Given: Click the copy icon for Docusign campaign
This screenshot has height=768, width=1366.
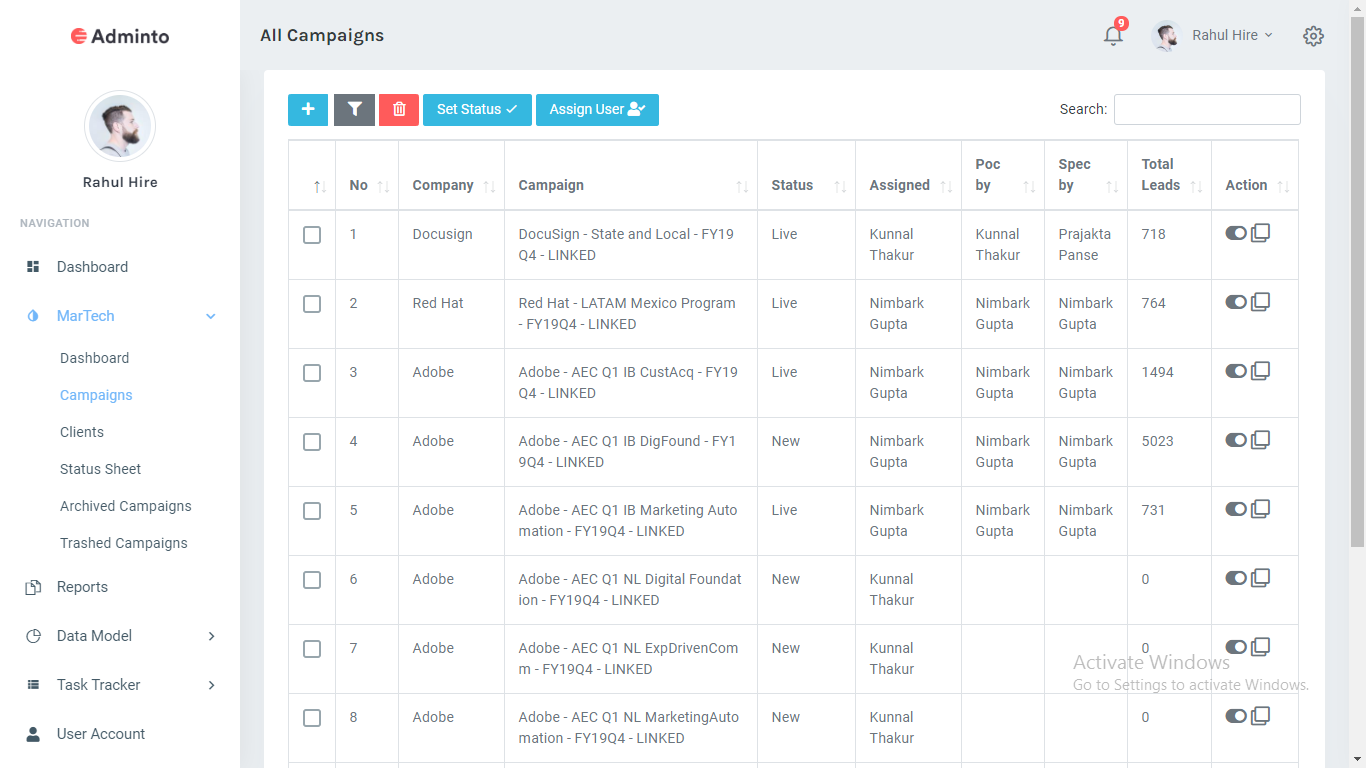Looking at the screenshot, I should 1261,233.
